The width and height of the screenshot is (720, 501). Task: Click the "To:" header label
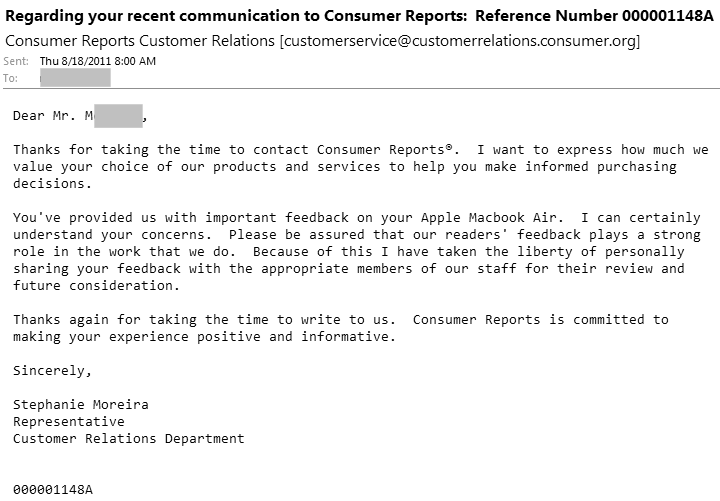click(11, 77)
